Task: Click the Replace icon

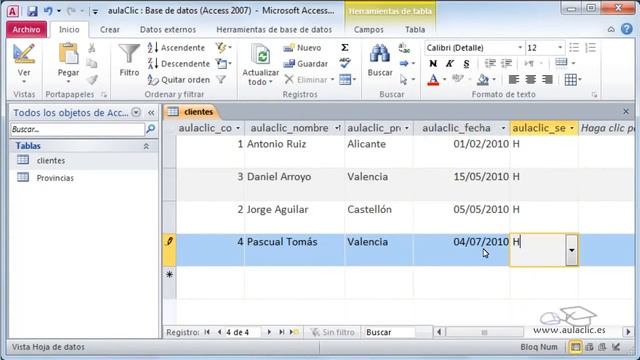Action: point(404,48)
